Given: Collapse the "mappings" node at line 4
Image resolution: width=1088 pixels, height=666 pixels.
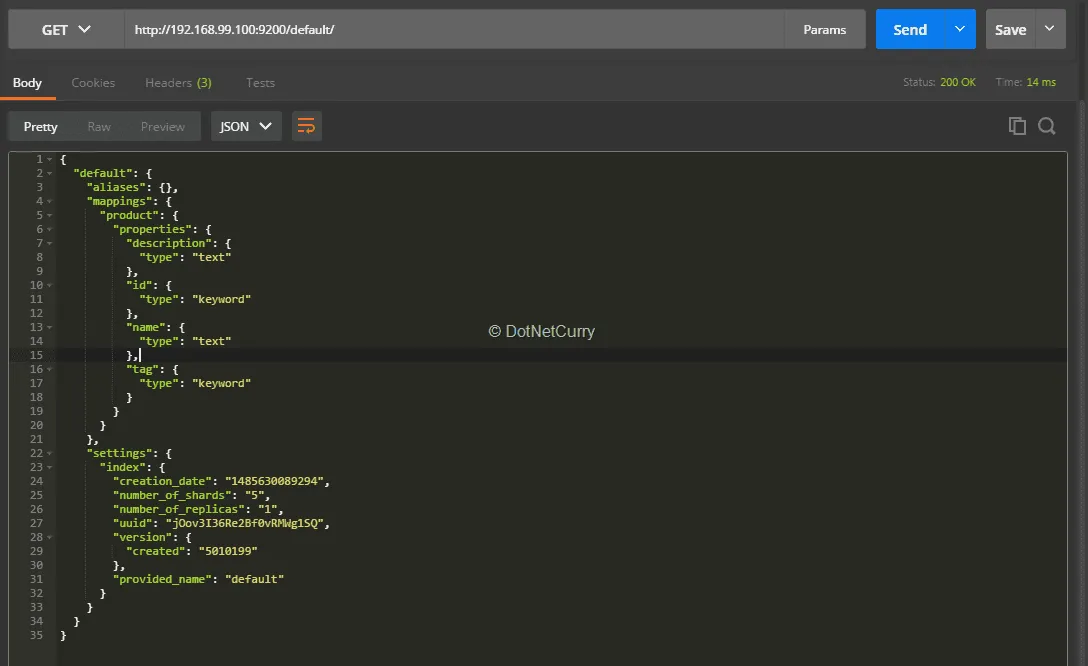Looking at the screenshot, I should [50, 201].
